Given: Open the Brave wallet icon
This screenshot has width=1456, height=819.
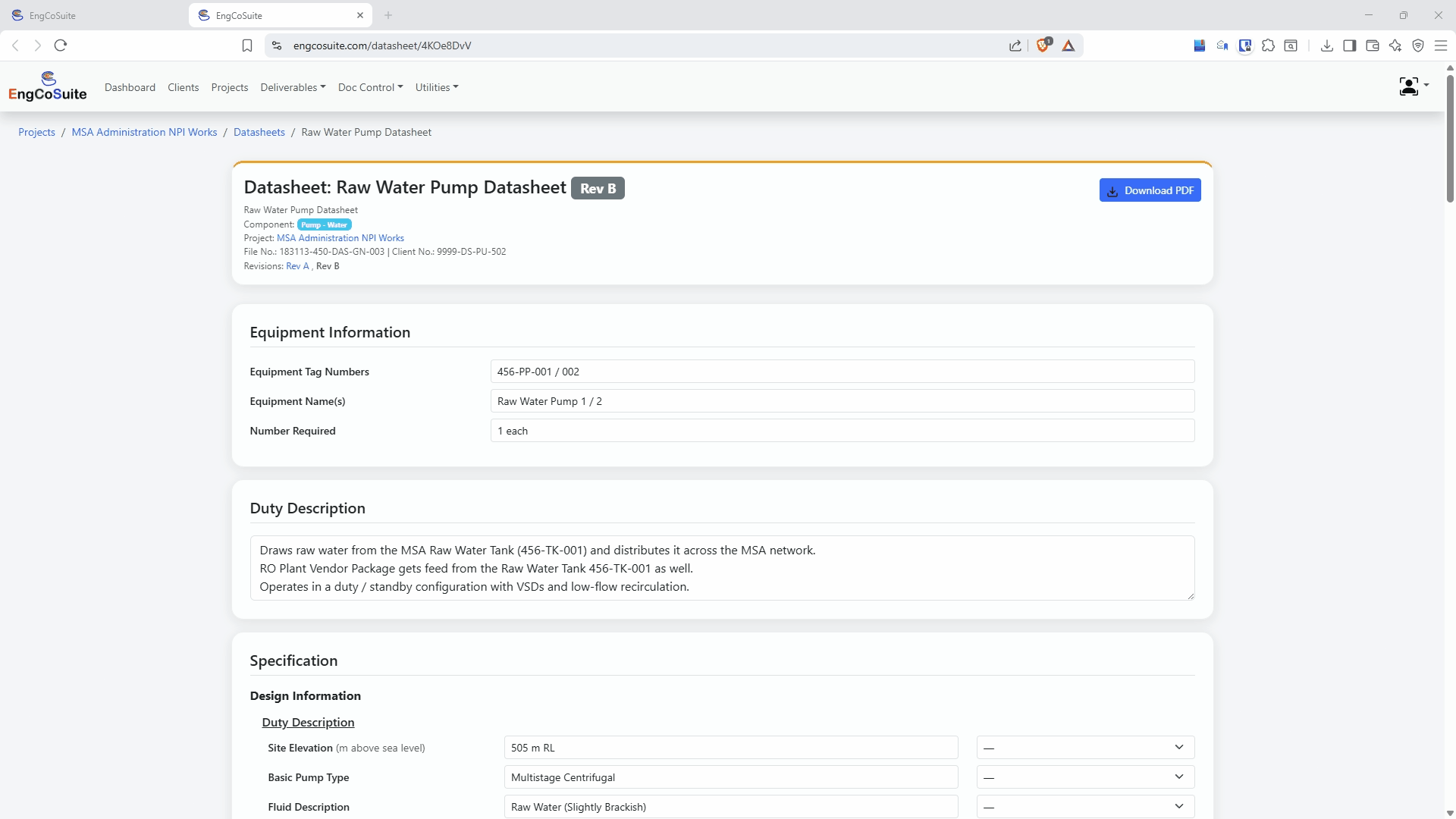Looking at the screenshot, I should [1373, 45].
